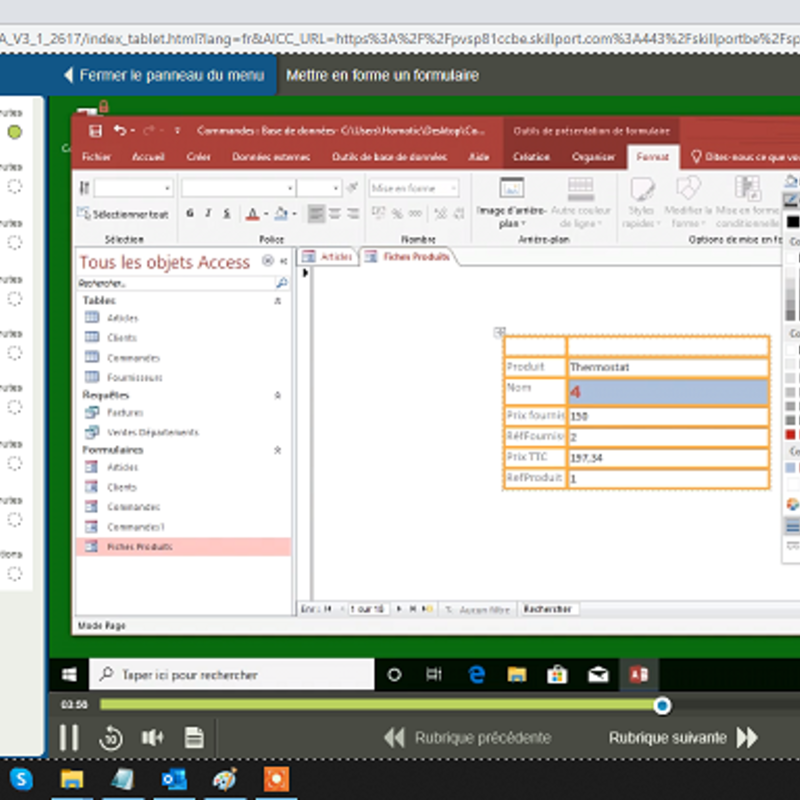The width and height of the screenshot is (800, 800).
Task: Pause the video playback
Action: pos(68,738)
